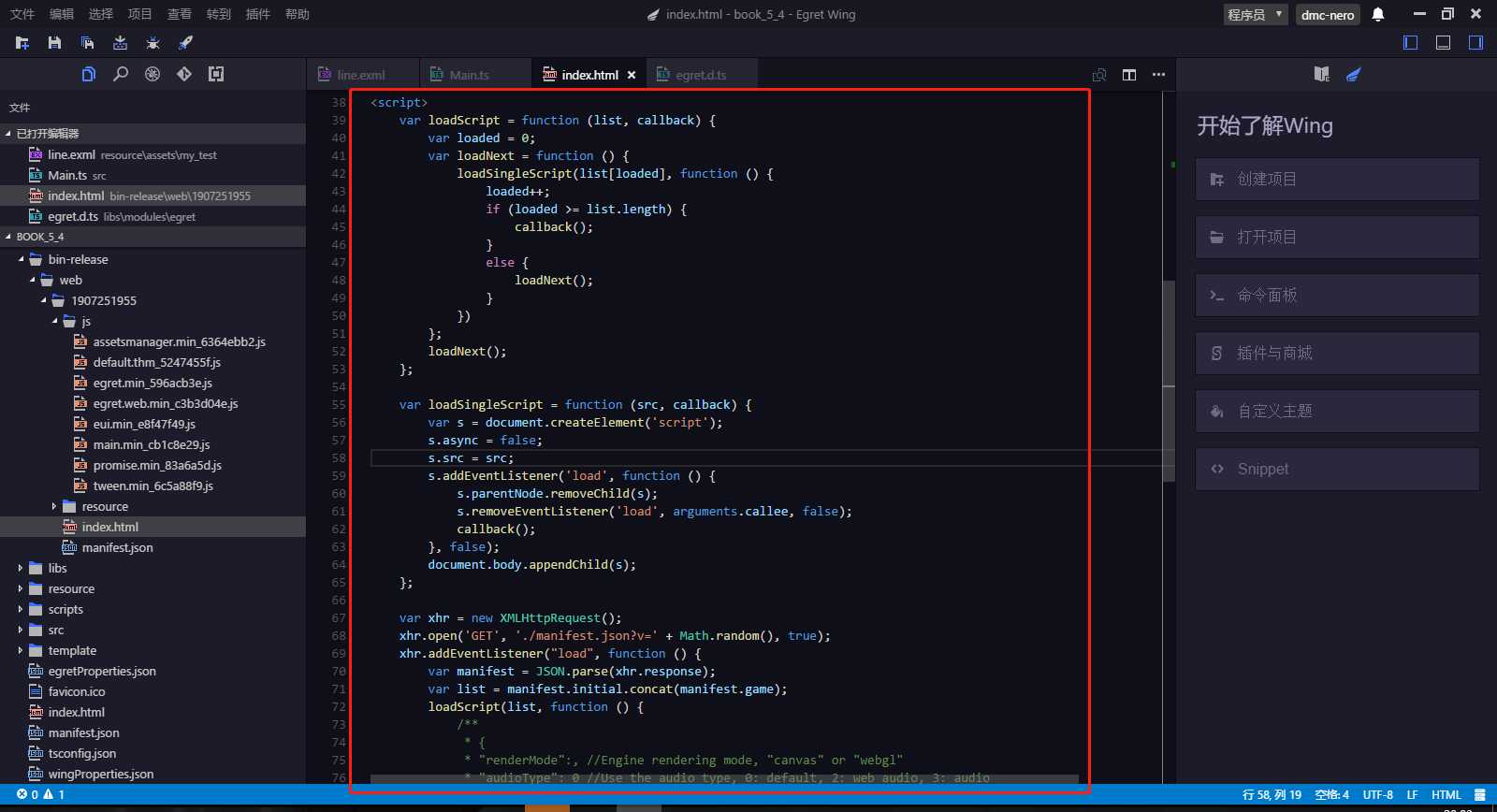Switch to the egret.d.ts tab

[x=701, y=75]
